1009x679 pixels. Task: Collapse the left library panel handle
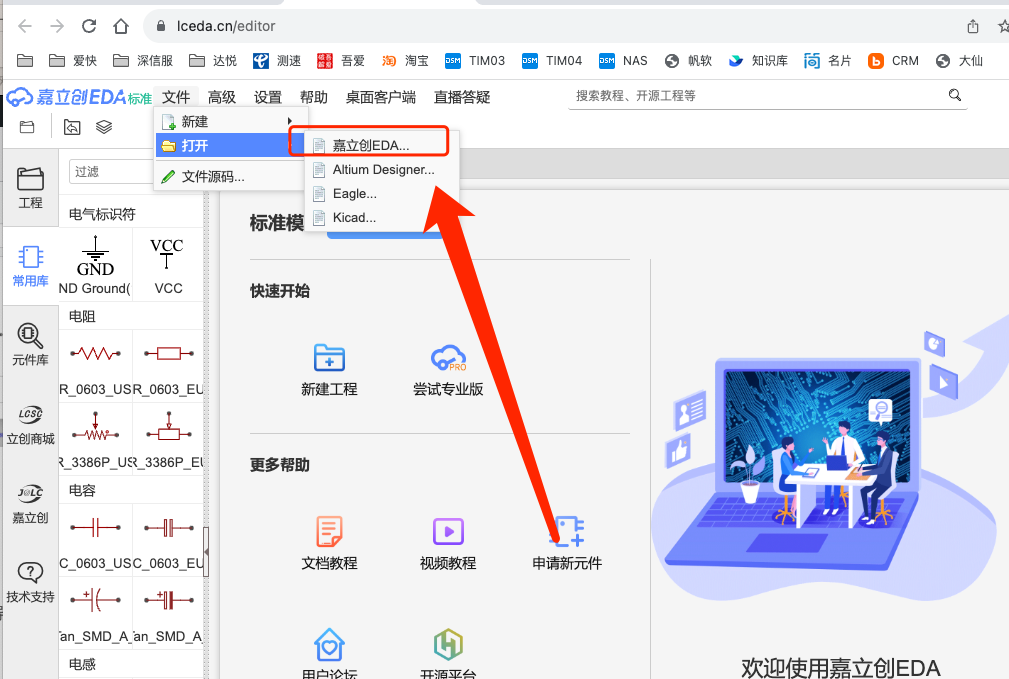click(206, 552)
